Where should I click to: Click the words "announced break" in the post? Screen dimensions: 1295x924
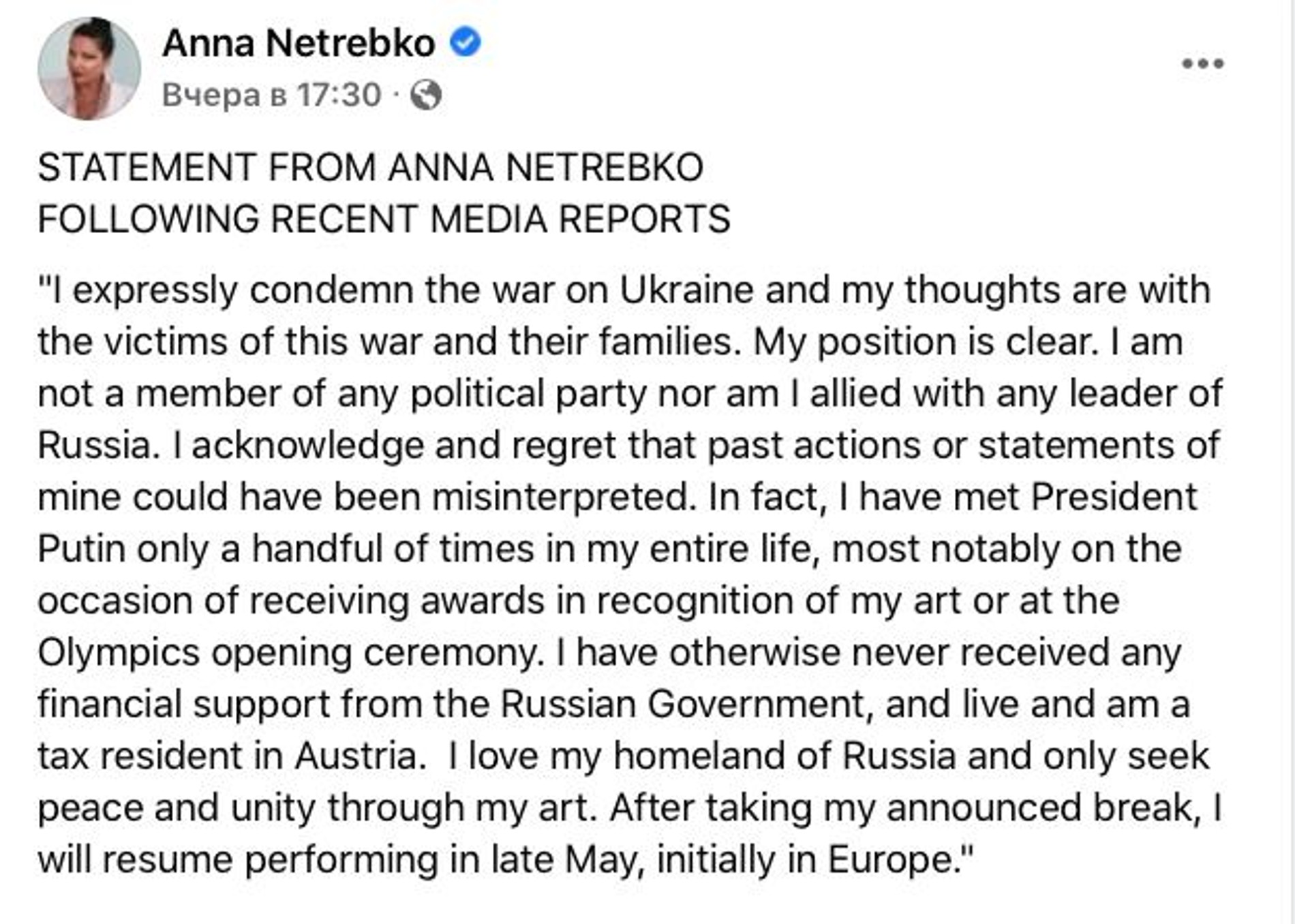1042,808
